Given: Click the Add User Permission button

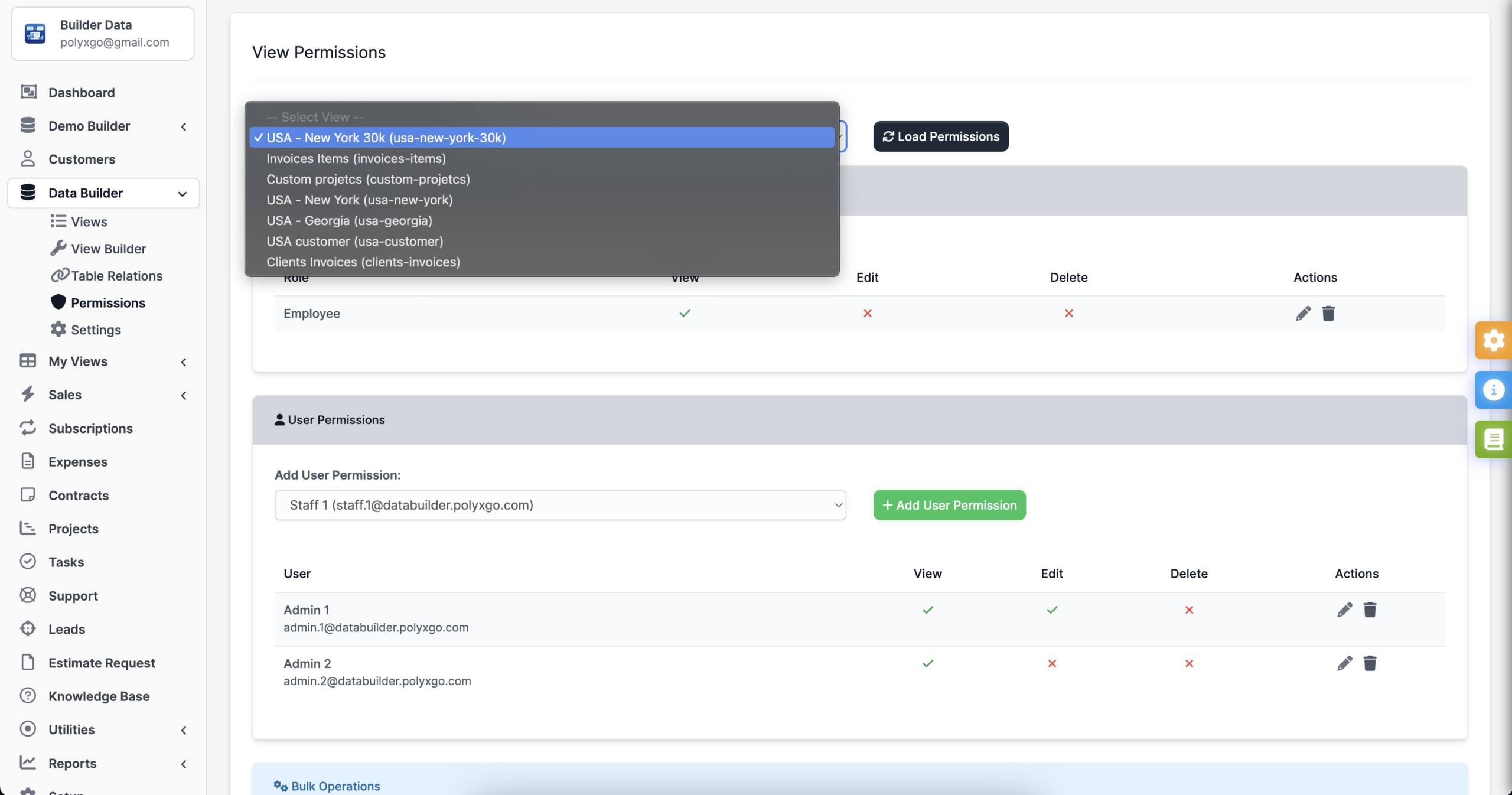Looking at the screenshot, I should point(949,505).
